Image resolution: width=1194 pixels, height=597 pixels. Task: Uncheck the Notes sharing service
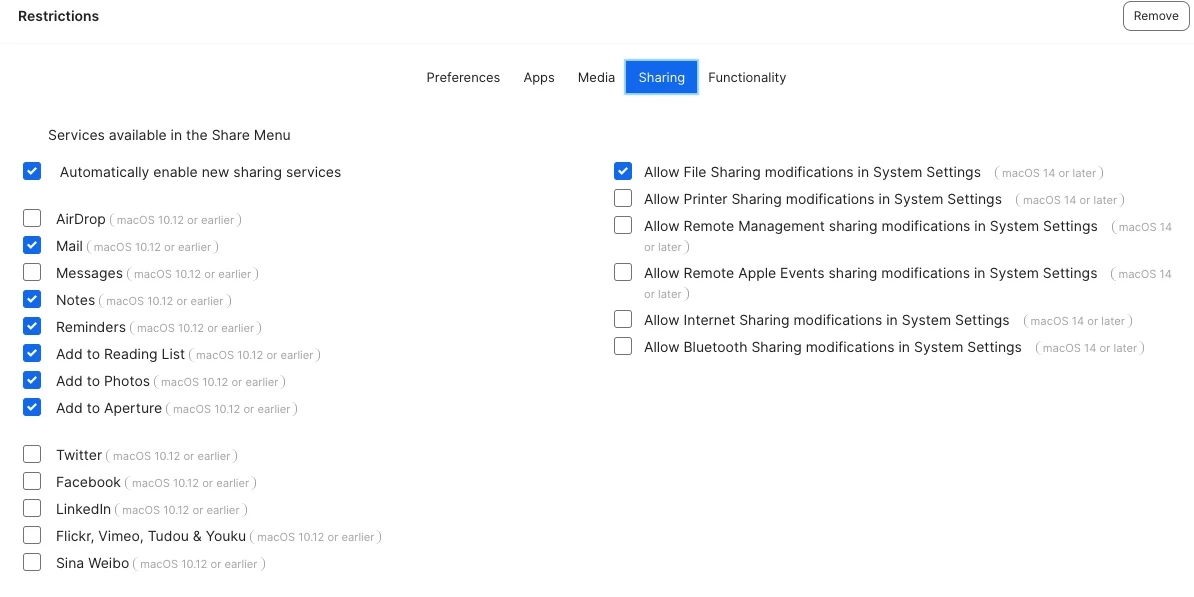click(32, 300)
